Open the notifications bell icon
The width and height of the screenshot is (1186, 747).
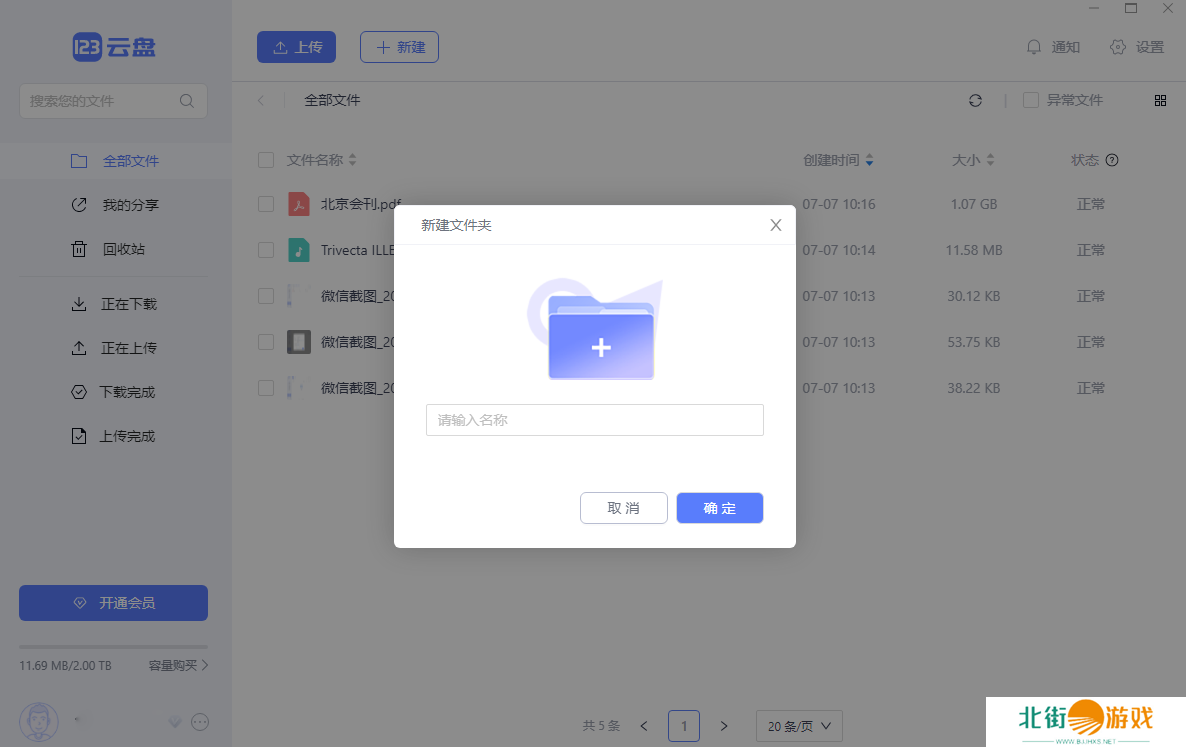[x=1034, y=47]
